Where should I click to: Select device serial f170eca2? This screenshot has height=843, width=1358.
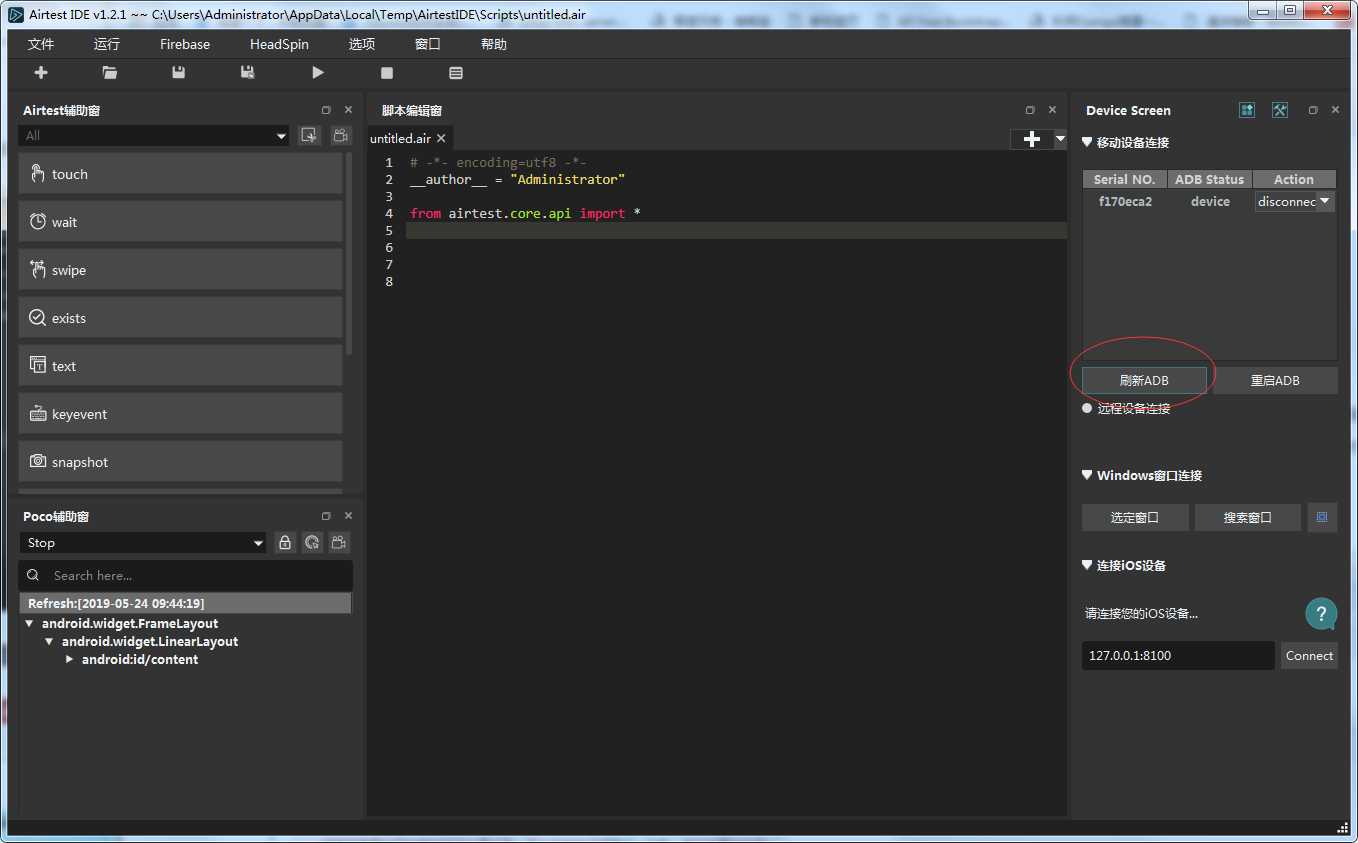tap(1125, 201)
